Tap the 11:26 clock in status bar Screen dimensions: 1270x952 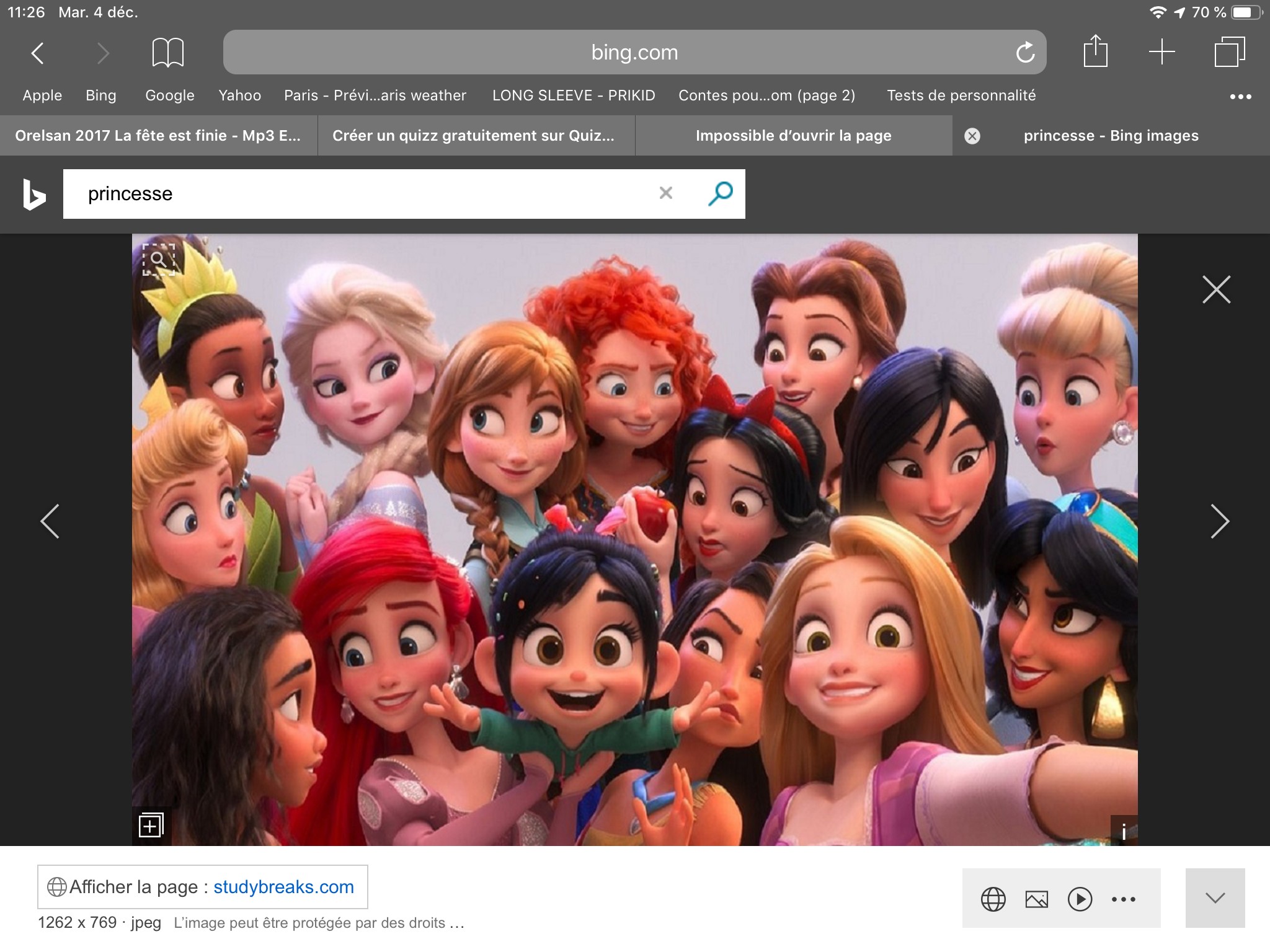tap(26, 12)
